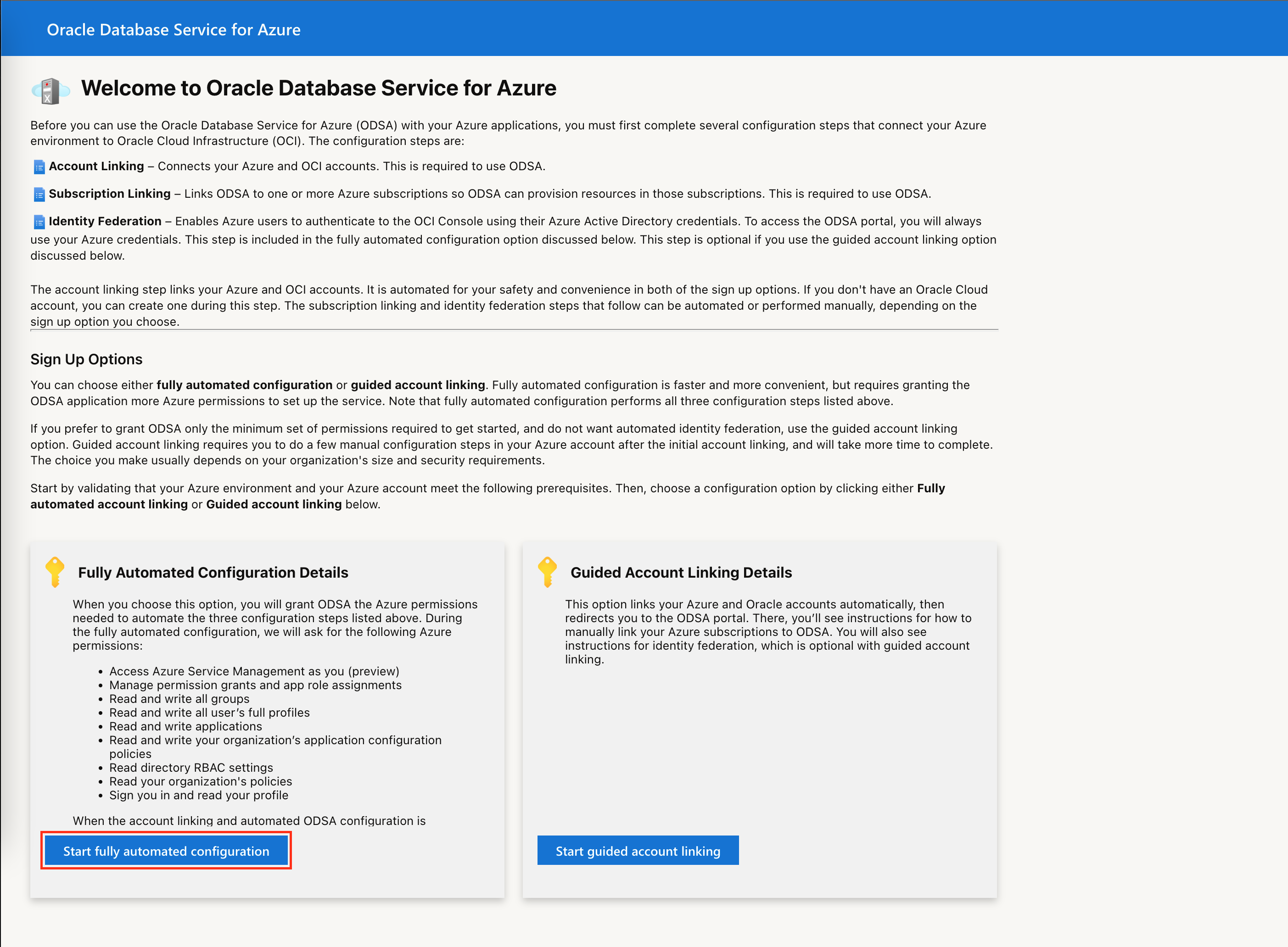
Task: Click the cloud server icon beside Welcome heading
Action: (51, 90)
